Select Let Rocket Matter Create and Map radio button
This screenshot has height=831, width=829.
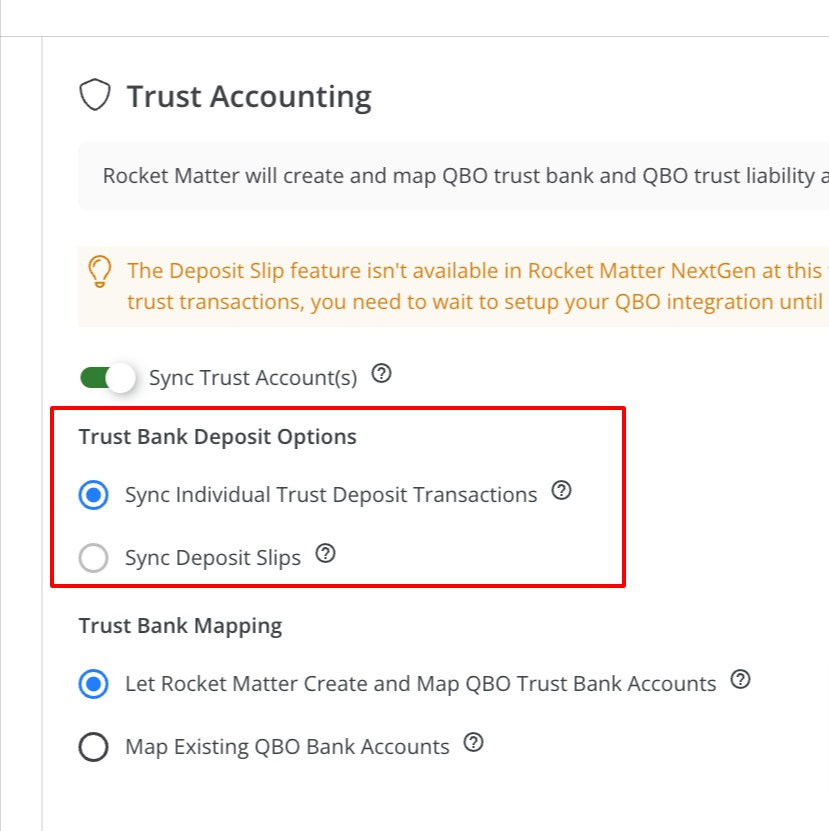[94, 684]
